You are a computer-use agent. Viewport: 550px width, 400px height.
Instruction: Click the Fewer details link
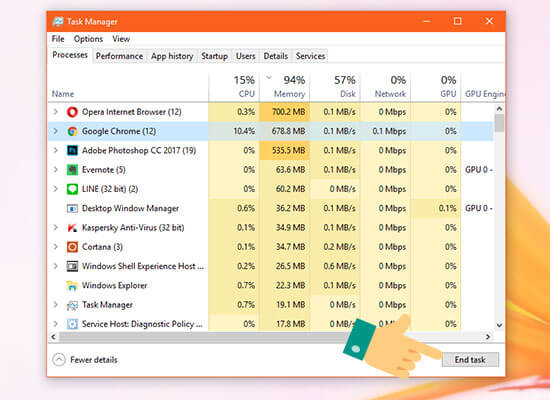(x=94, y=360)
